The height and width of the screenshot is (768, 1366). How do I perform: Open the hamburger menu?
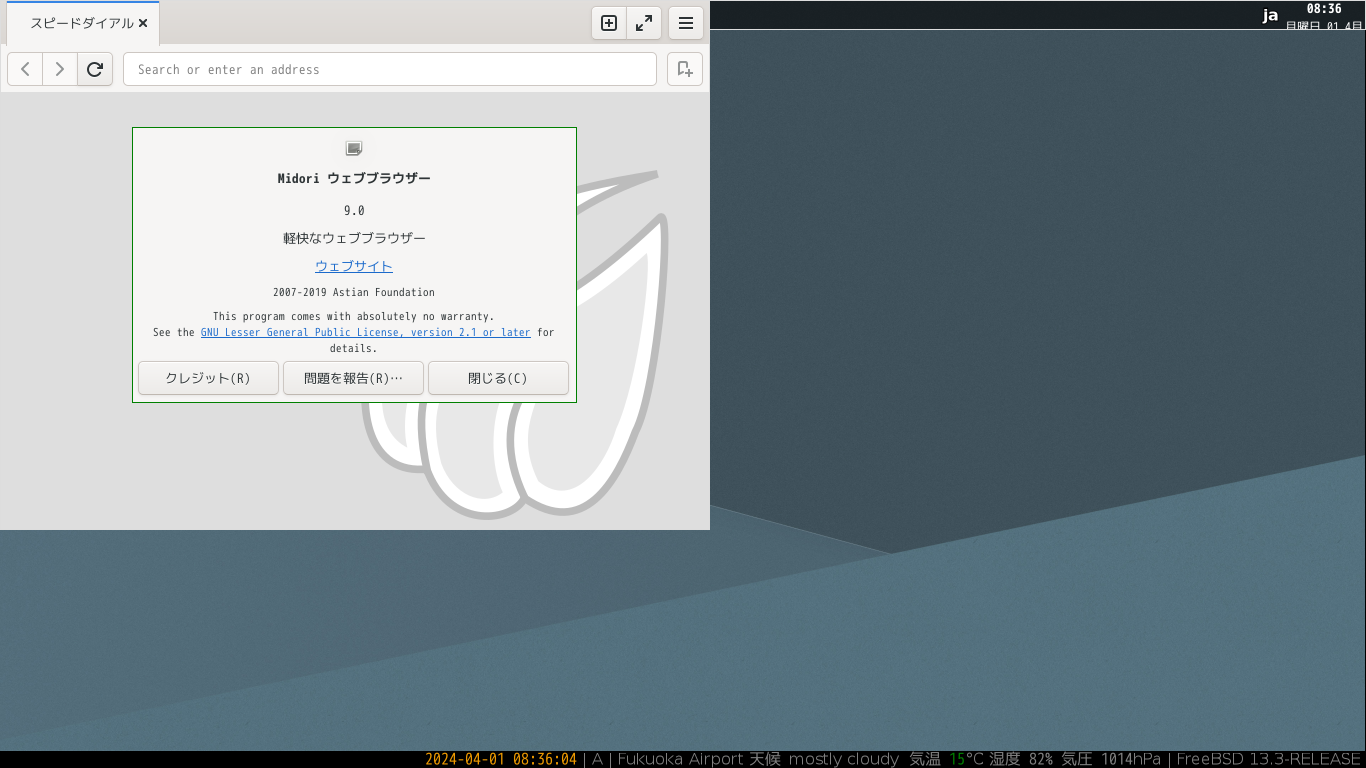(686, 22)
